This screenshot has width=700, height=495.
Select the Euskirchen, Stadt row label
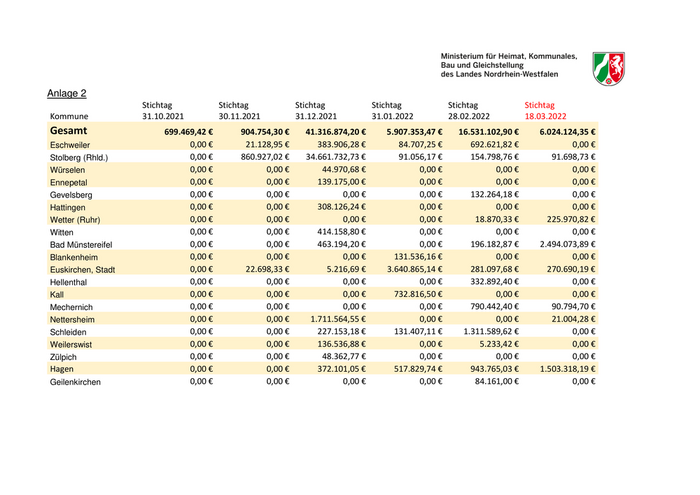click(x=83, y=269)
